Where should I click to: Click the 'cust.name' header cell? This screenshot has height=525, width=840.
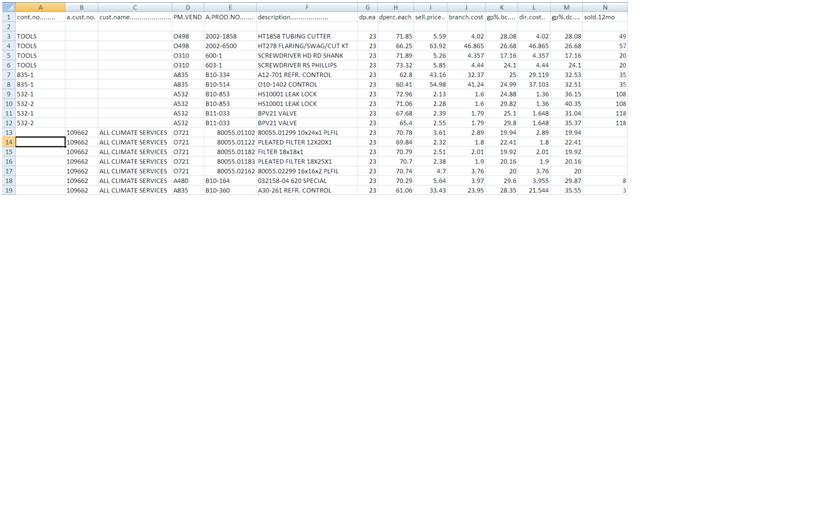tap(134, 18)
